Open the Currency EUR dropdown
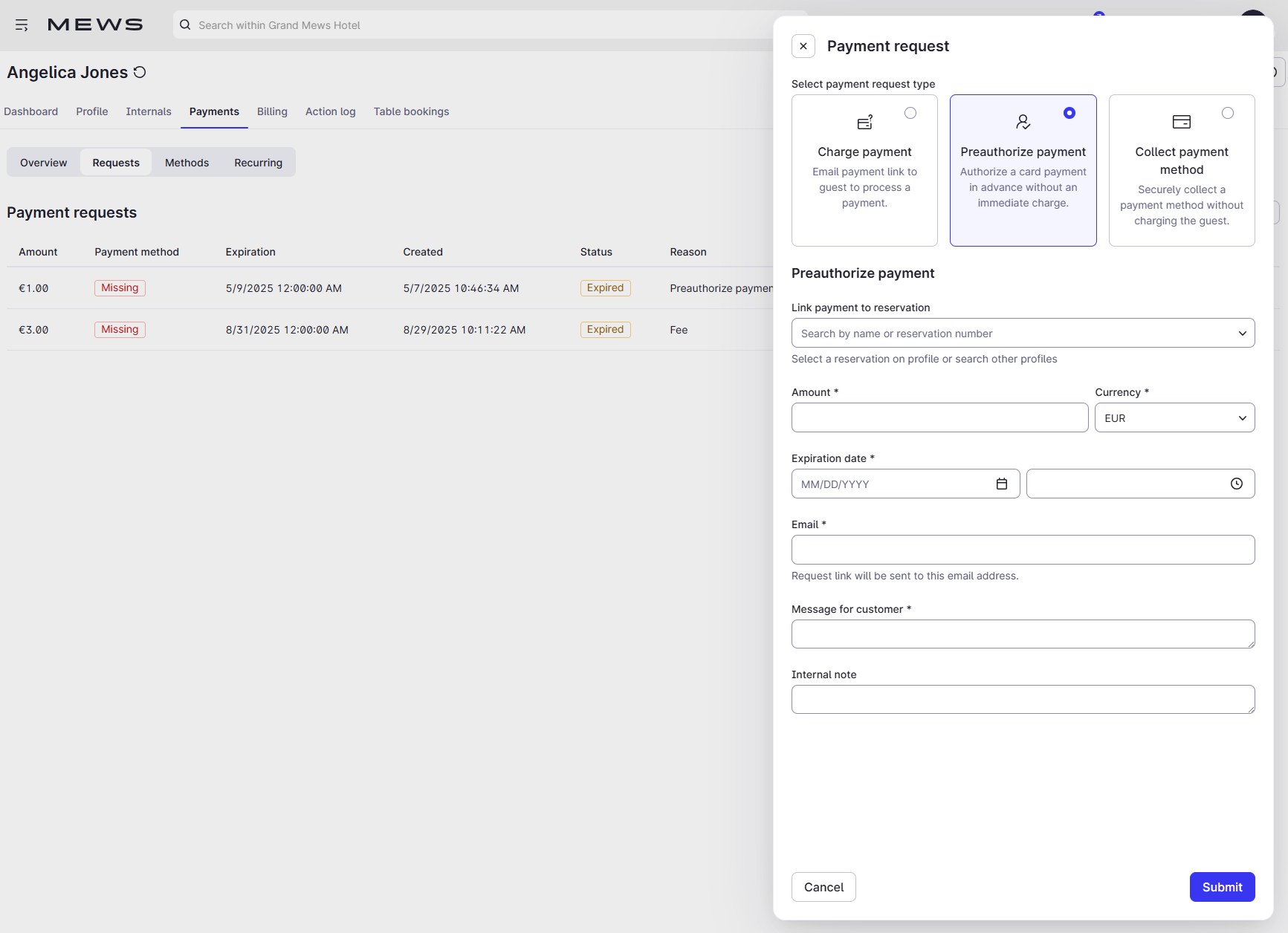This screenshot has height=933, width=1288. [x=1175, y=417]
